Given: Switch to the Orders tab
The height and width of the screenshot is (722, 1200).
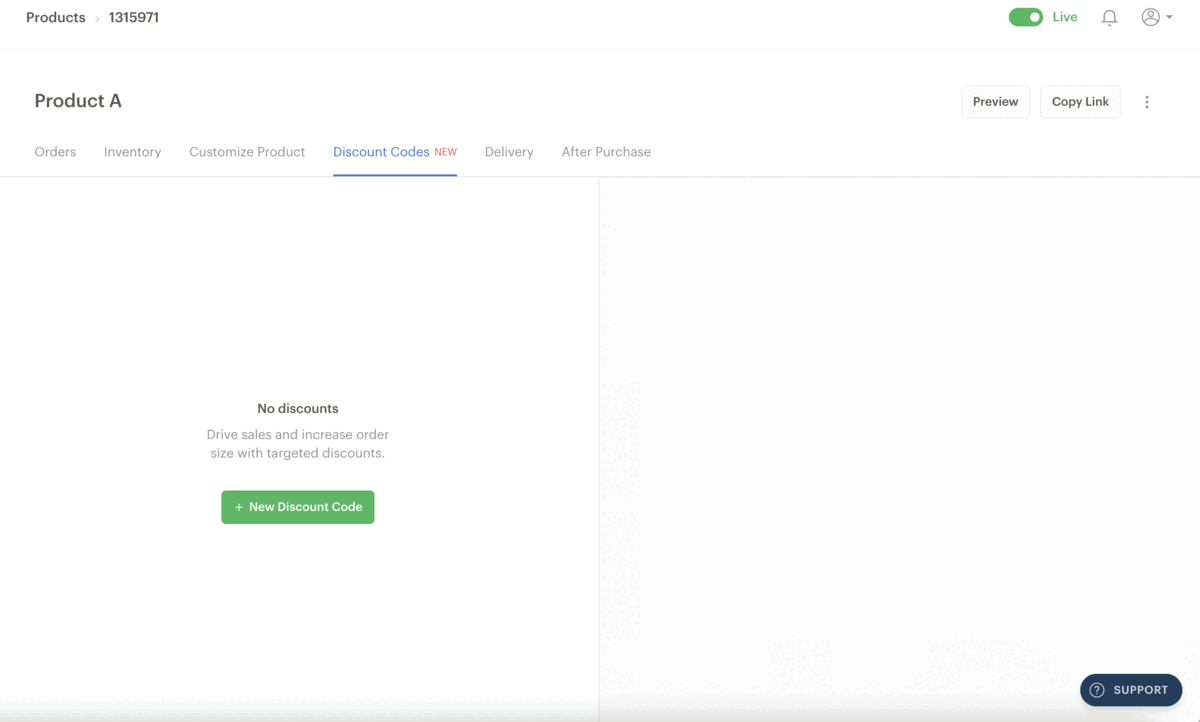Looking at the screenshot, I should [55, 152].
